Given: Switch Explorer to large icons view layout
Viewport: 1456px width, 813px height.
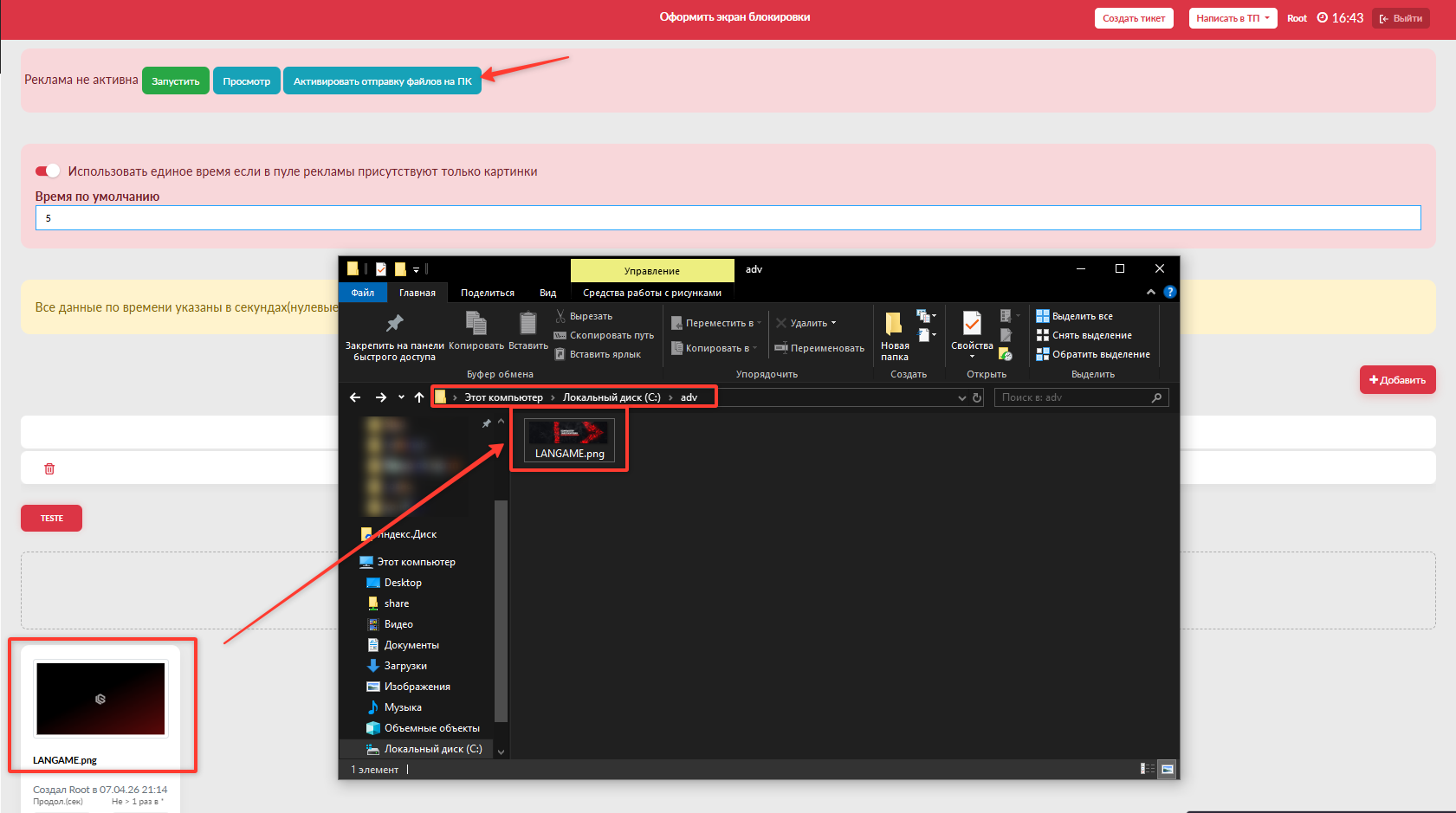Looking at the screenshot, I should click(x=1168, y=769).
